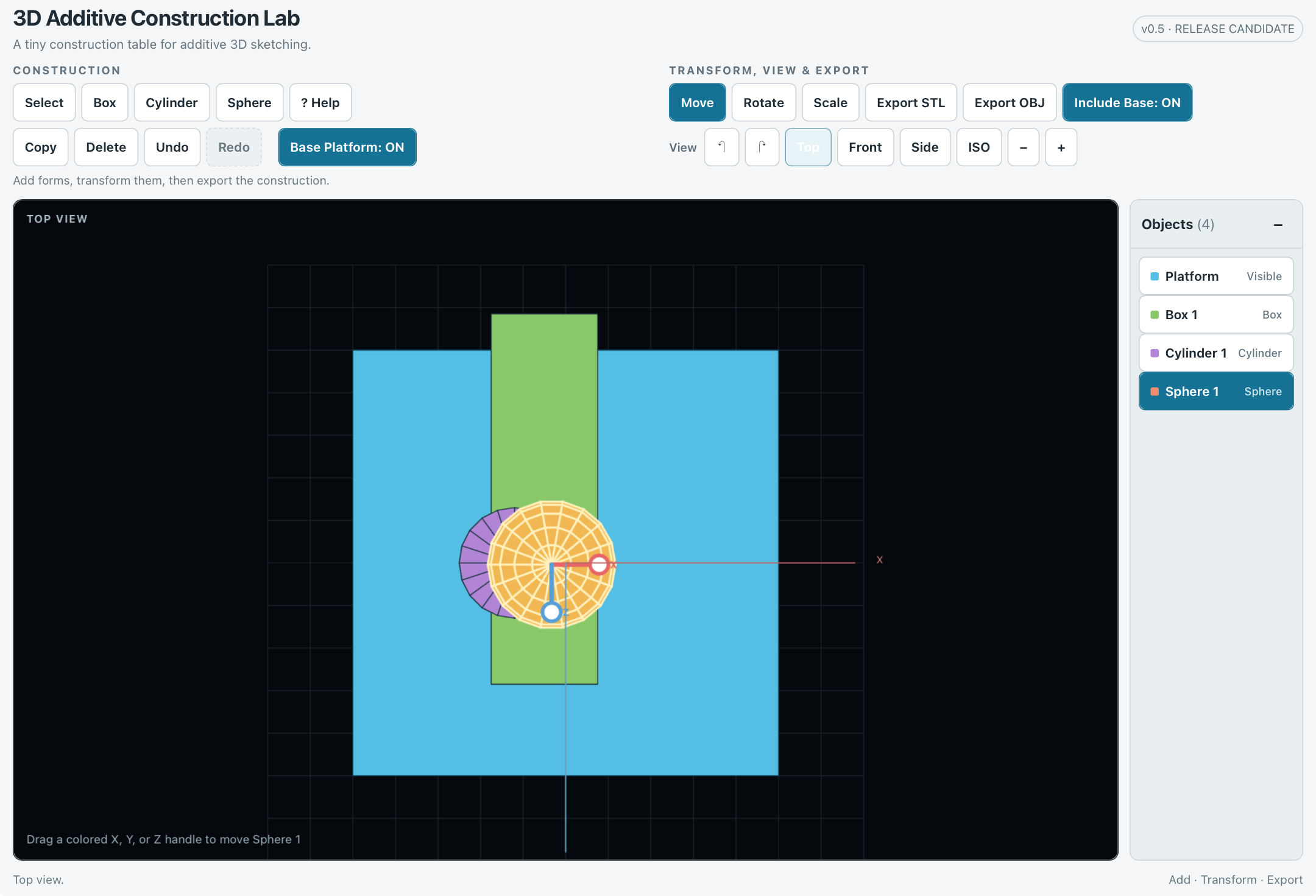This screenshot has height=896, width=1316.
Task: Switch to Scale transform mode
Action: [x=830, y=102]
